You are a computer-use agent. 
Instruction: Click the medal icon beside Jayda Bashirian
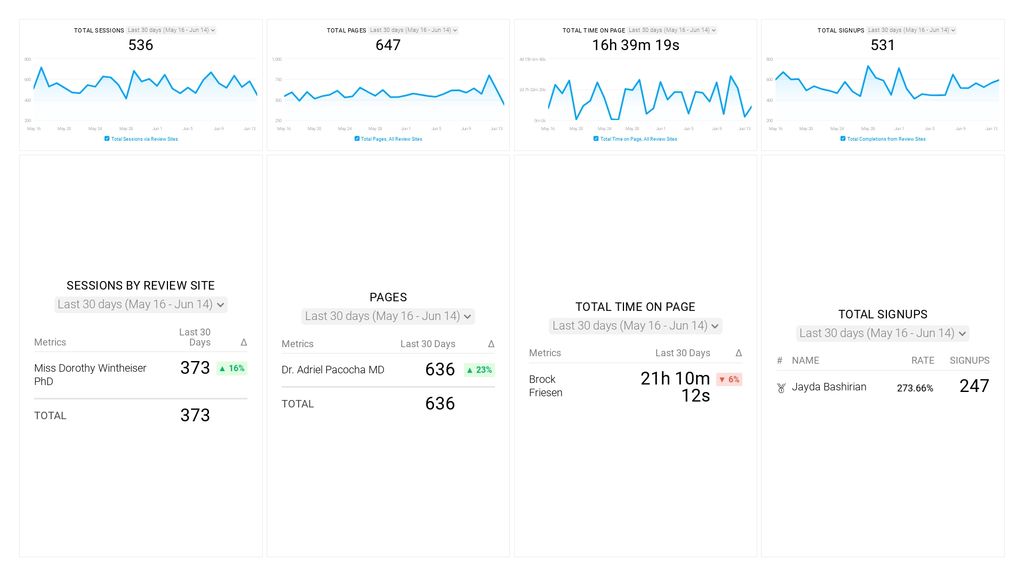click(x=781, y=388)
